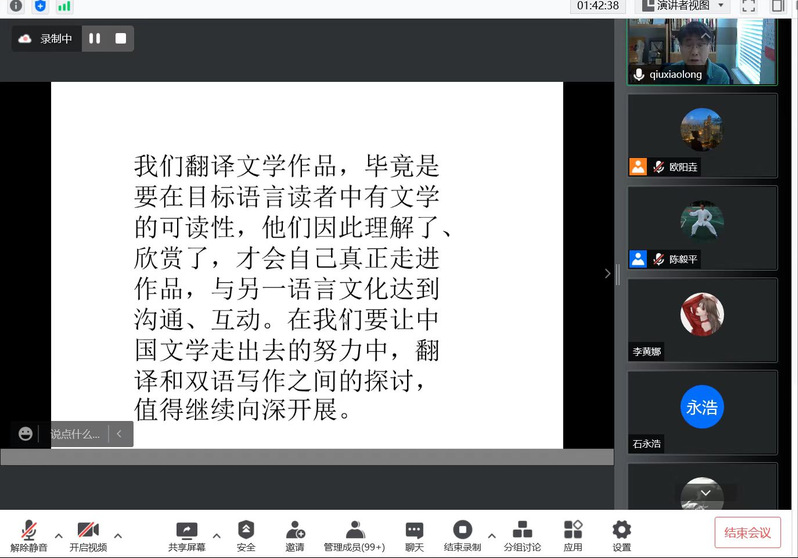Screen dimensions: 798x558
Task: Start sharing with 共享屏幕
Action: (187, 536)
